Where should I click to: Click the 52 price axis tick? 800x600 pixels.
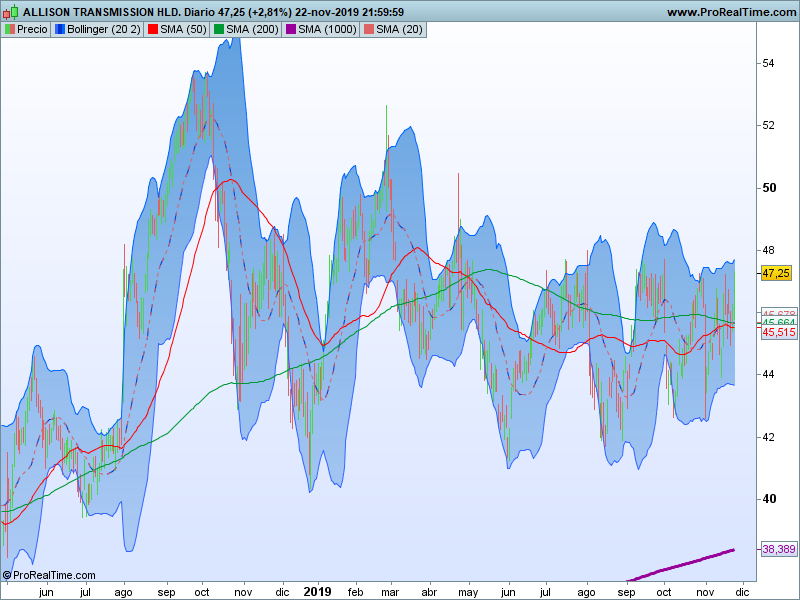coord(768,126)
